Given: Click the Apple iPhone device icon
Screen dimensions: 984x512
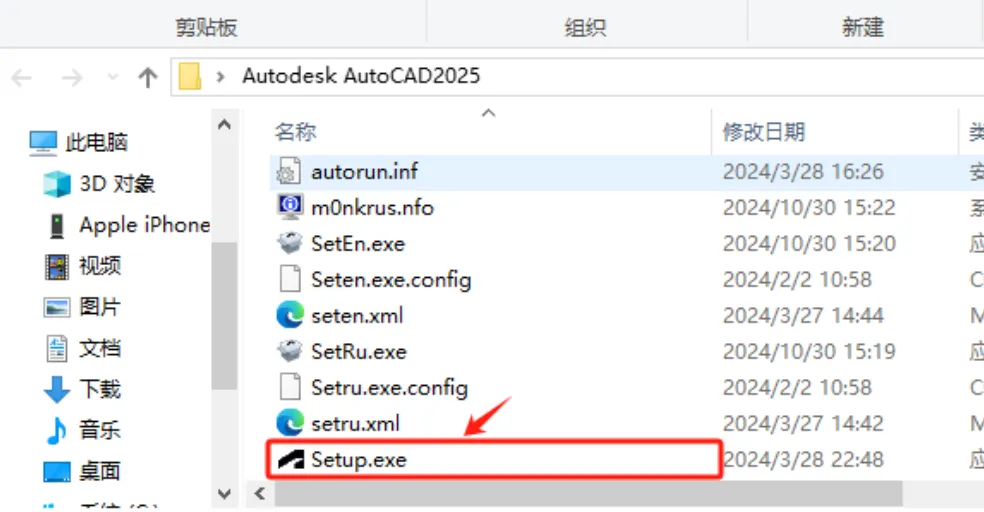Looking at the screenshot, I should (56, 225).
